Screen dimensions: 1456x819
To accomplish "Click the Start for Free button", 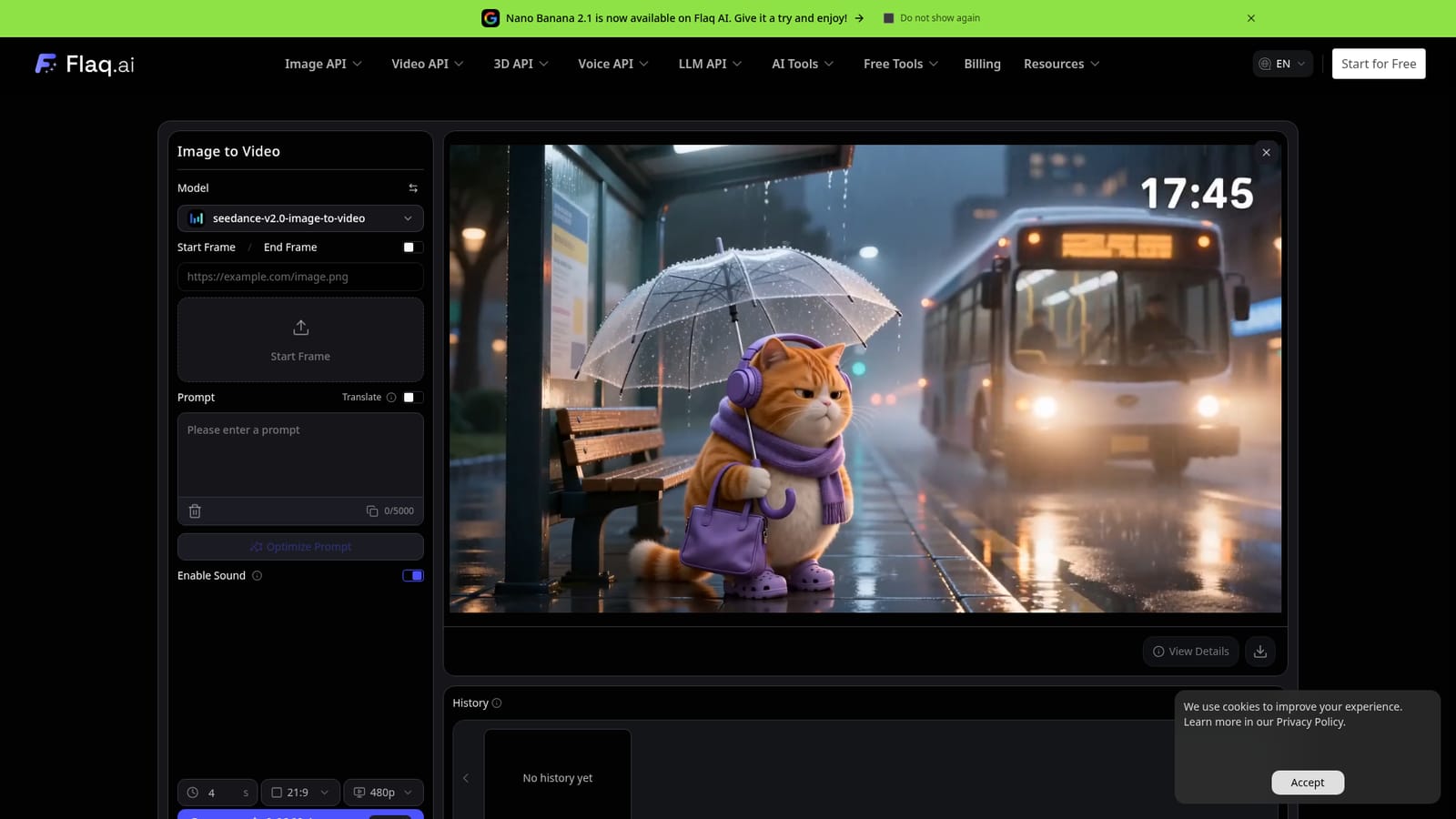I will (x=1379, y=64).
